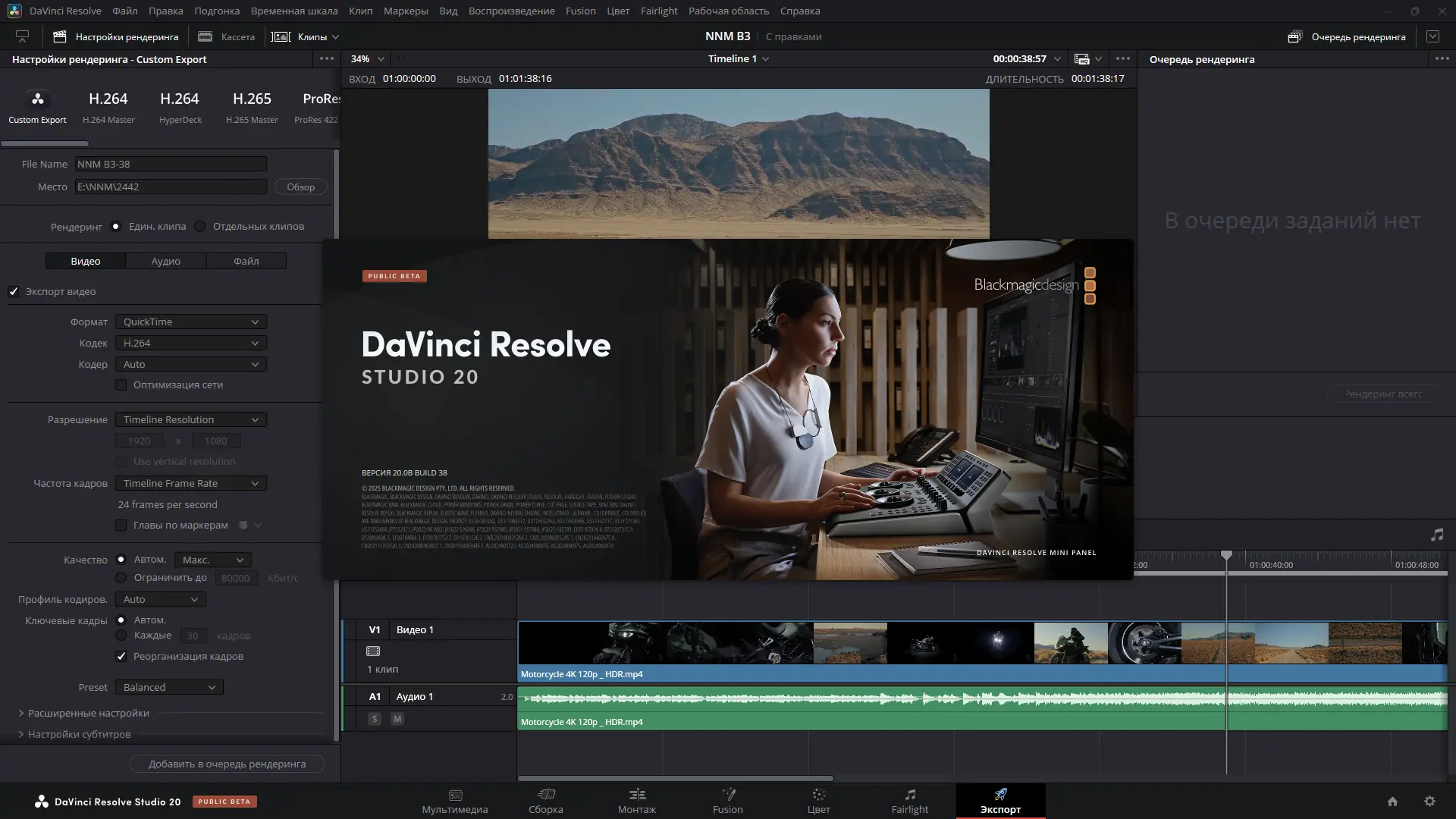Go to the Монтаж page icon
This screenshot has height=819, width=1456.
coord(637,795)
